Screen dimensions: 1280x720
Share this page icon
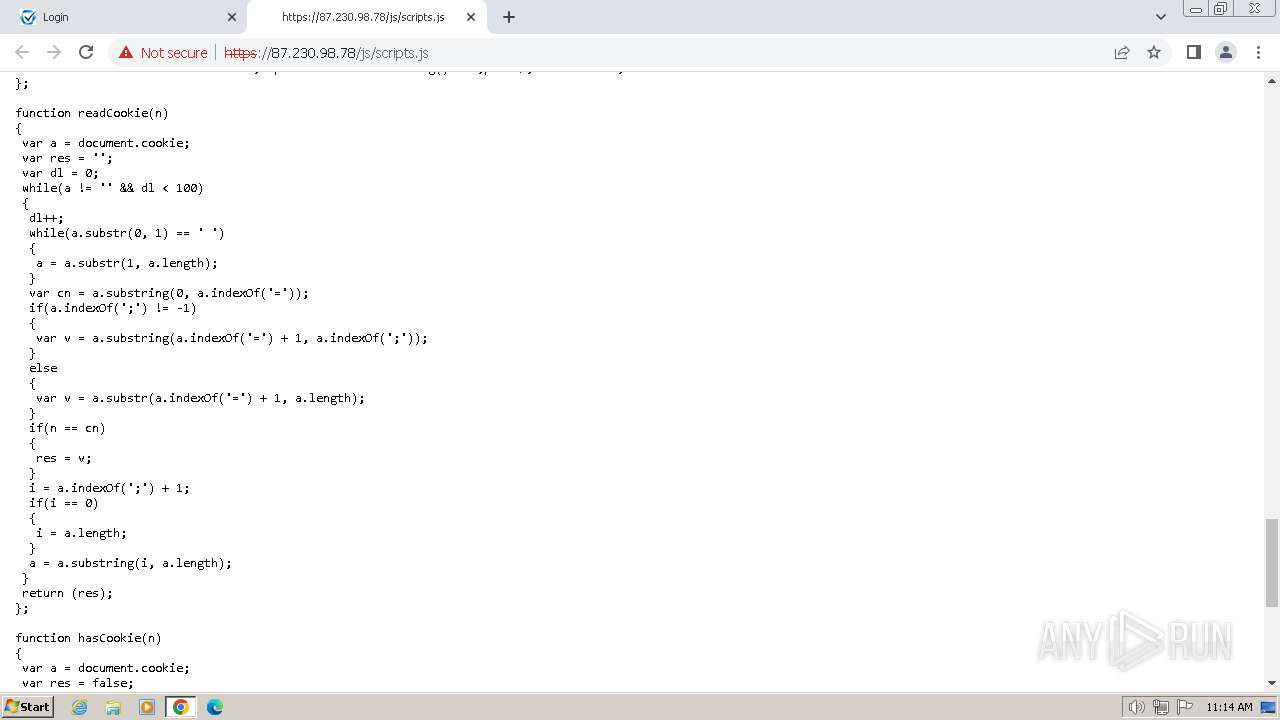1122,52
